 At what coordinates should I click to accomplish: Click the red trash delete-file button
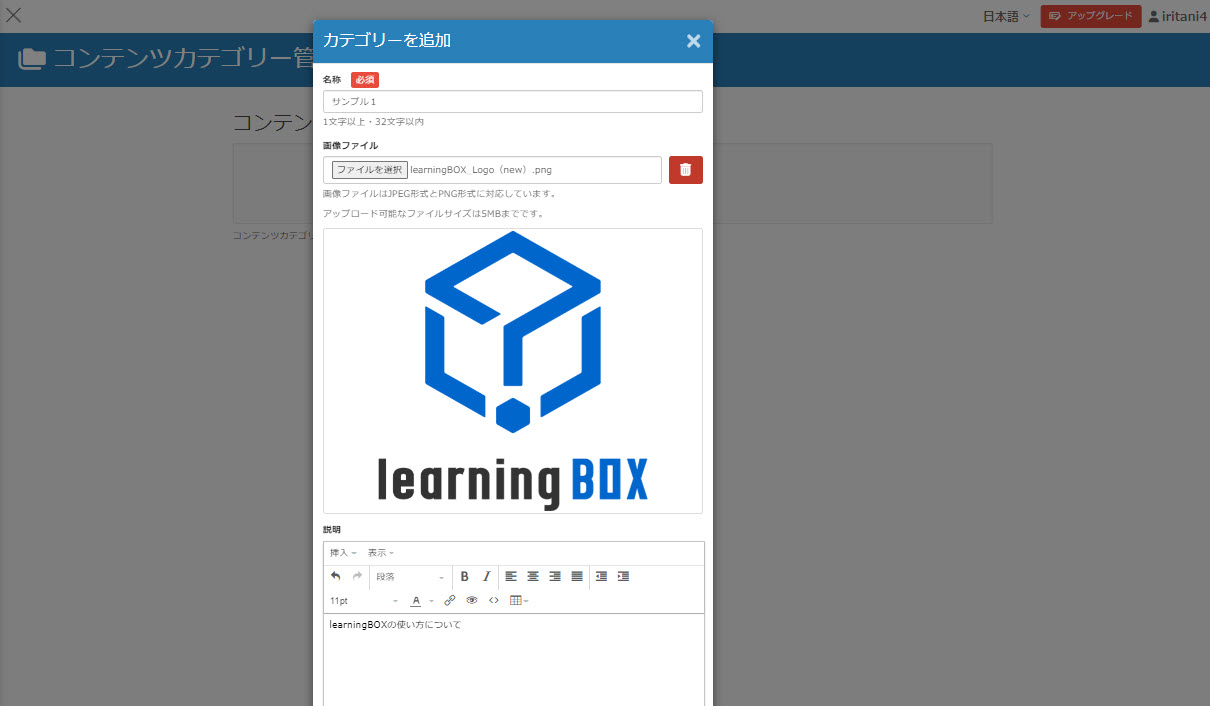coord(685,170)
